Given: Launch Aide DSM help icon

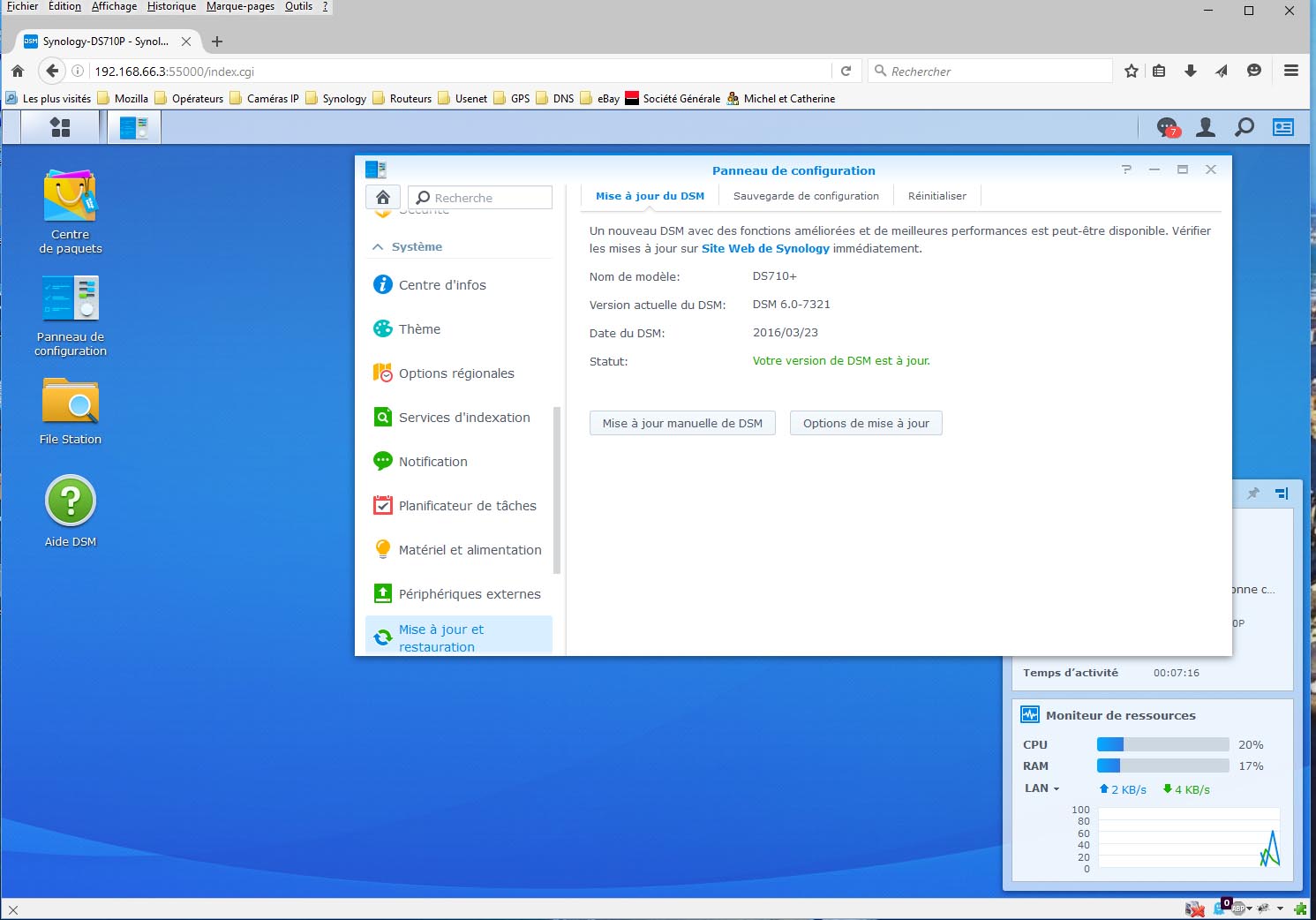Looking at the screenshot, I should point(71,501).
